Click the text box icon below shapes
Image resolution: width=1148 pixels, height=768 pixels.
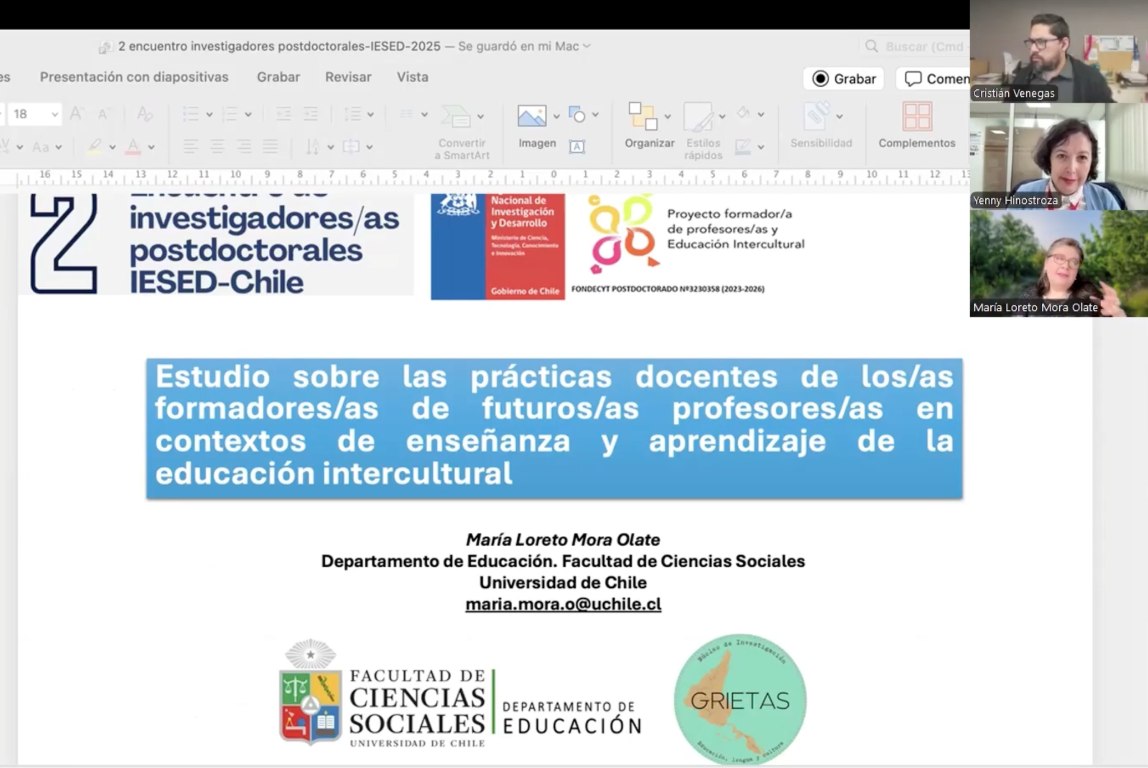577,146
